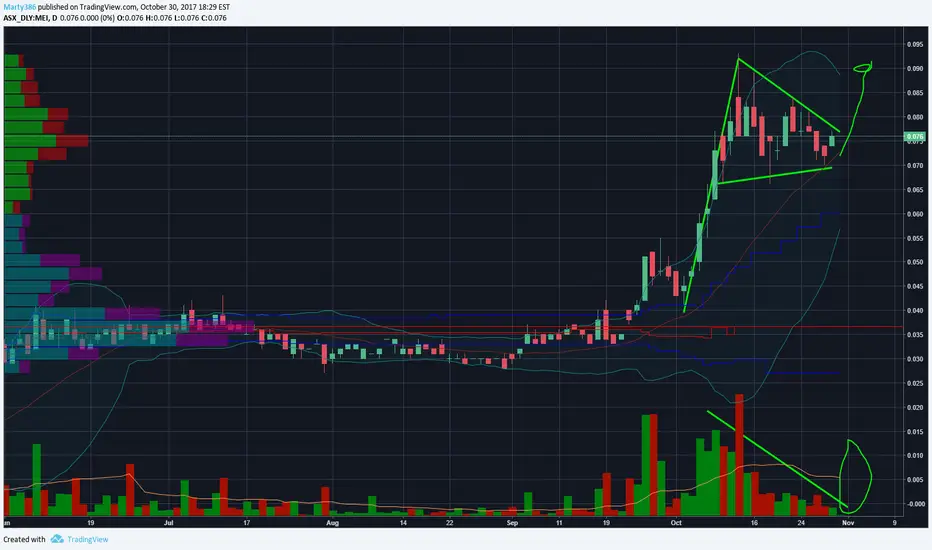Viewport: 932px width, 550px height.
Task: Click the C:0.076 close value
Action: [x=213, y=18]
